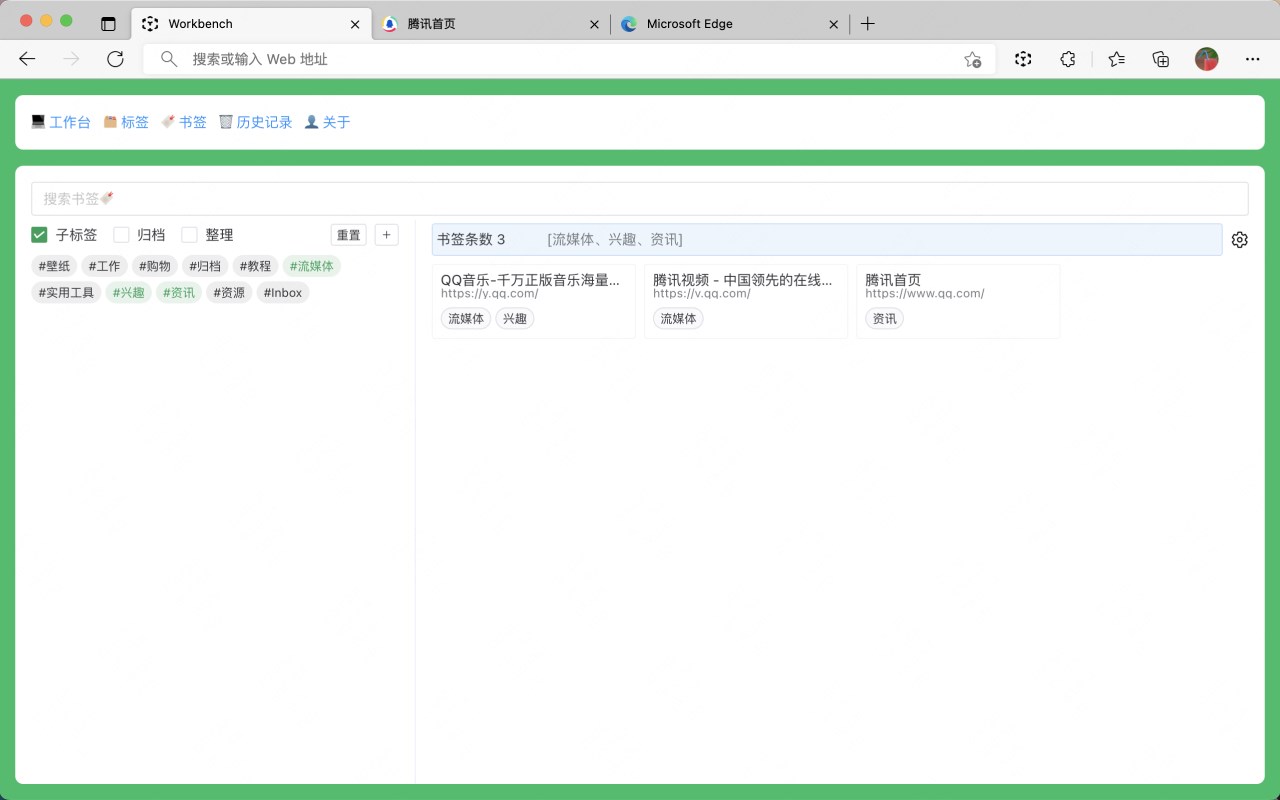1280x800 pixels.
Task: Open the user profile avatar
Action: (1206, 59)
